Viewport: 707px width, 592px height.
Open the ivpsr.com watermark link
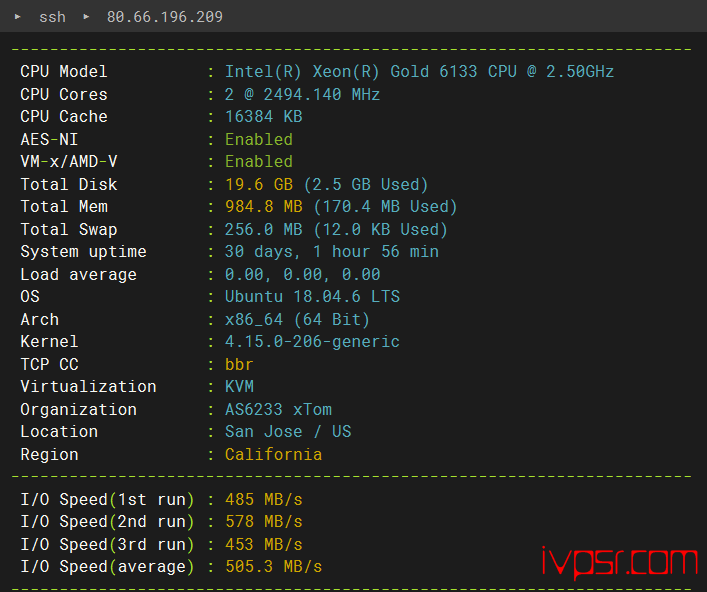[620, 562]
